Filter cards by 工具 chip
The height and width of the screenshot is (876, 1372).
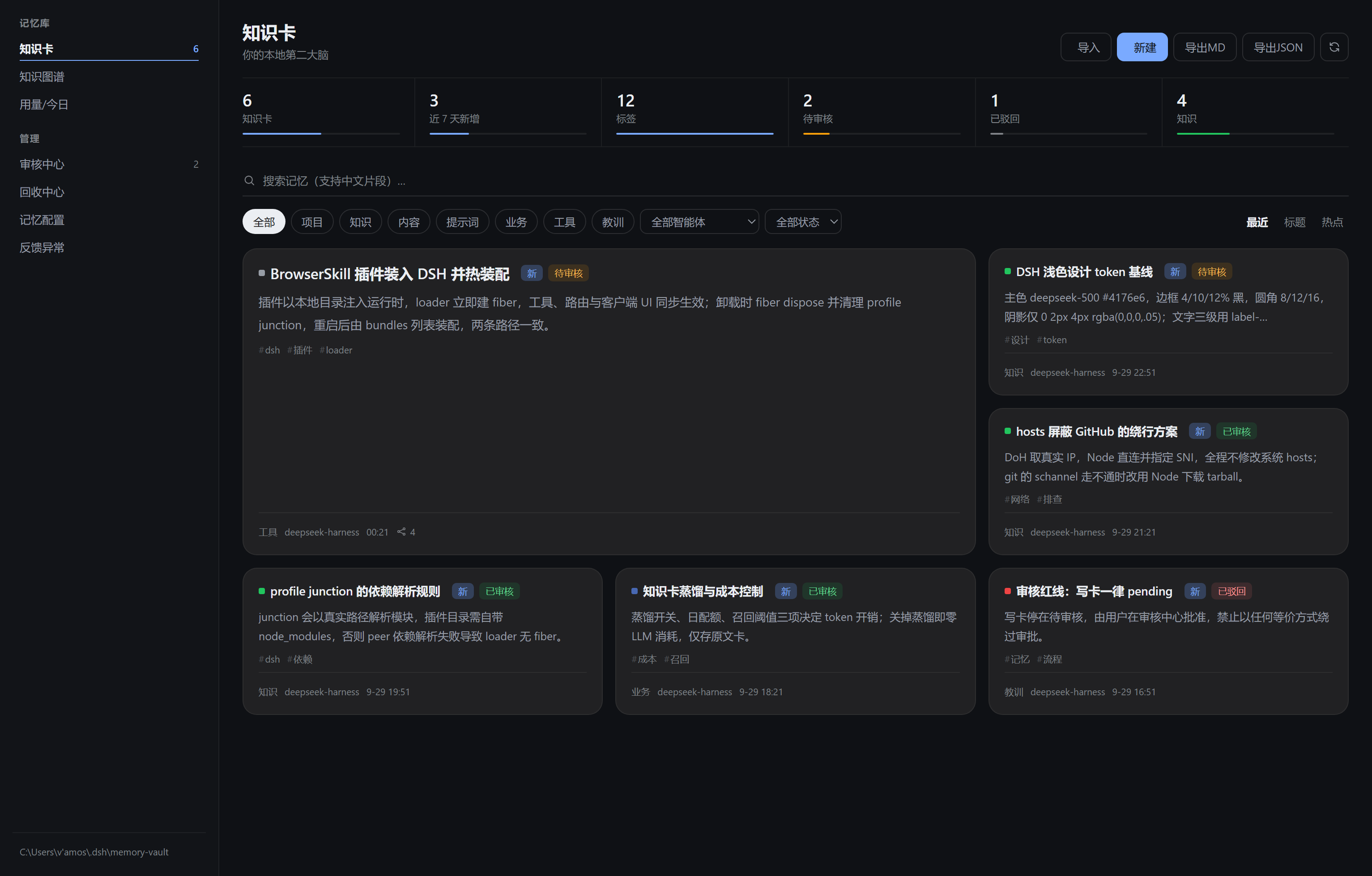(565, 221)
